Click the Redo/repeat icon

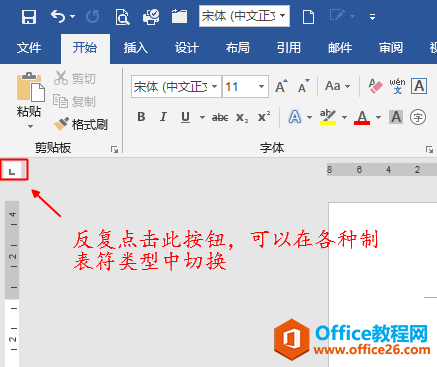[x=92, y=16]
